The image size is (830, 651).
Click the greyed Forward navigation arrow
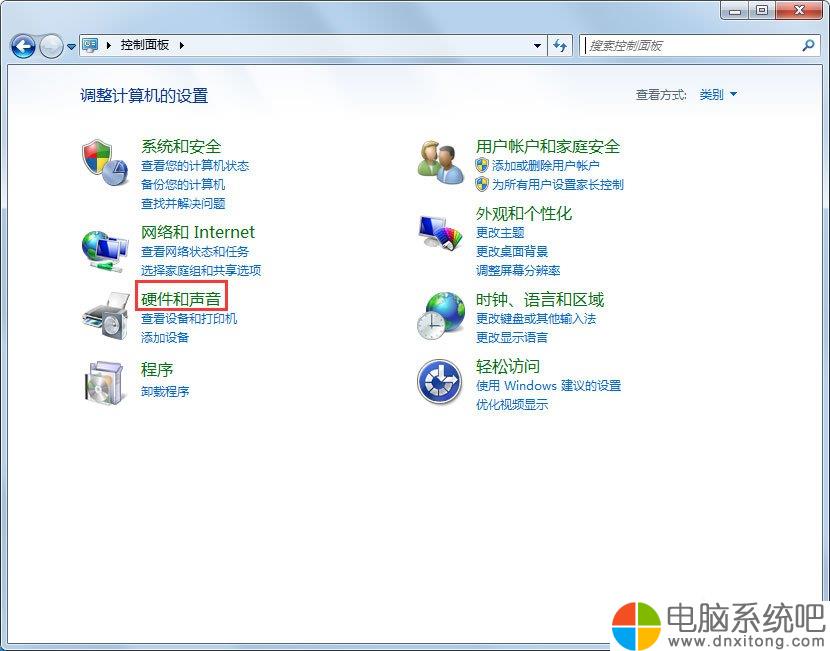[51, 47]
